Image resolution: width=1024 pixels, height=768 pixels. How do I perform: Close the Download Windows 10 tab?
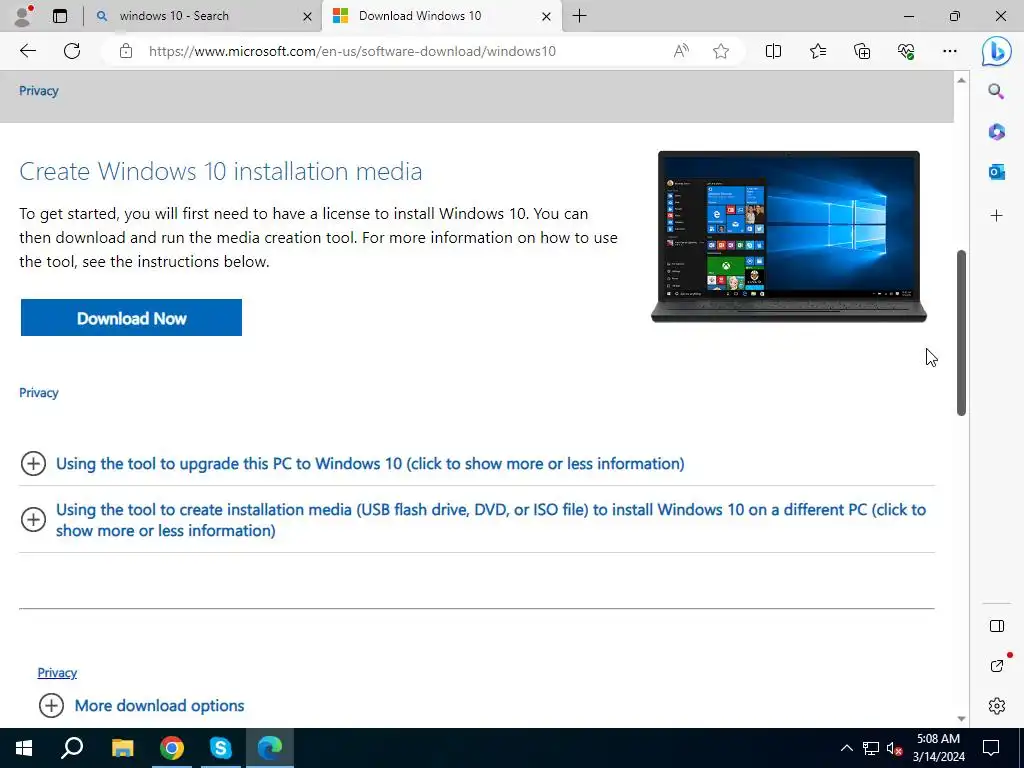click(547, 16)
